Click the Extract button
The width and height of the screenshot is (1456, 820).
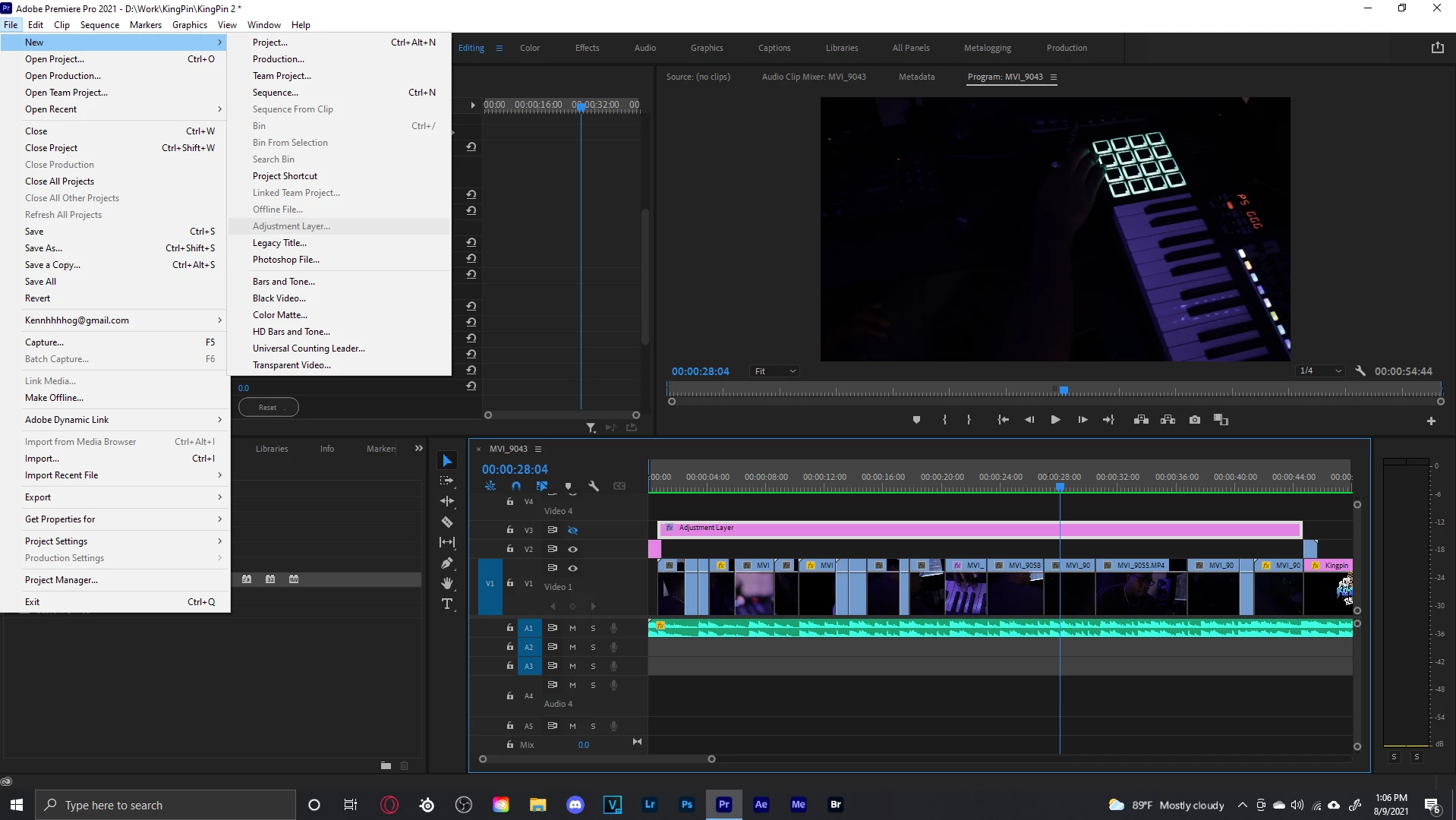point(1168,420)
